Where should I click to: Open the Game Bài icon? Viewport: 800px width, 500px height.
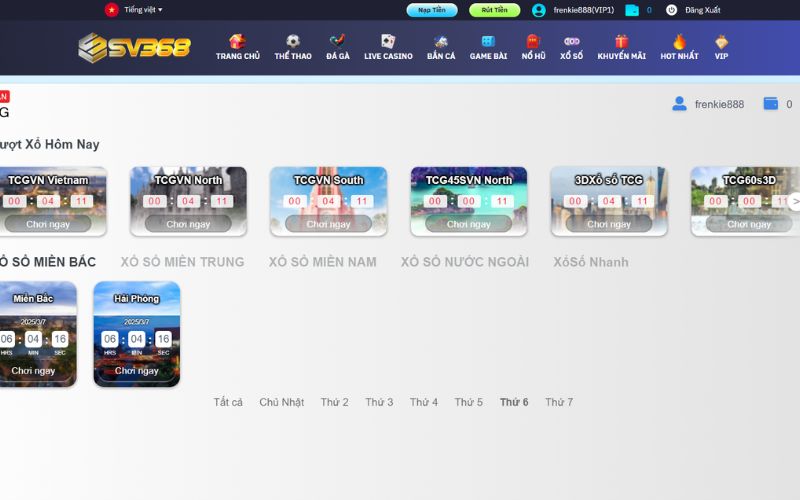488,42
